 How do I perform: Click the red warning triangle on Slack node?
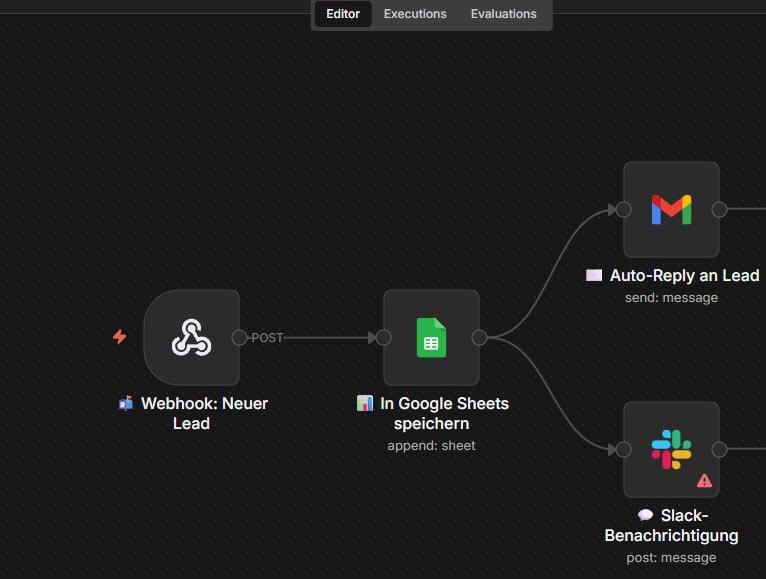point(704,481)
